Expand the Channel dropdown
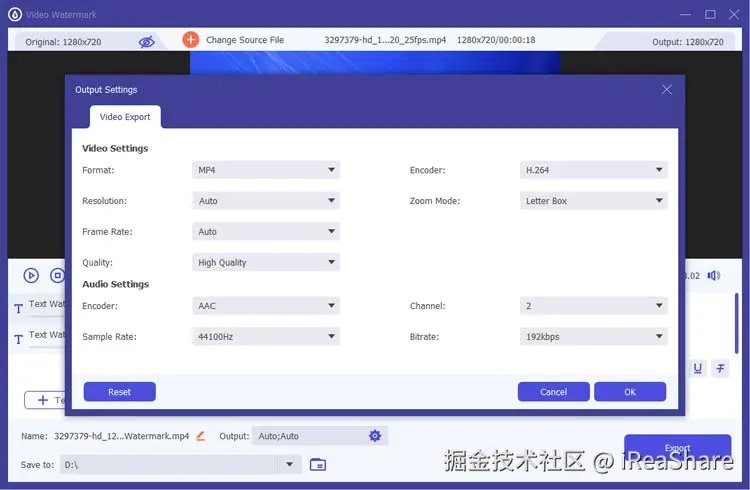Image resolution: width=750 pixels, height=490 pixels. tap(594, 306)
